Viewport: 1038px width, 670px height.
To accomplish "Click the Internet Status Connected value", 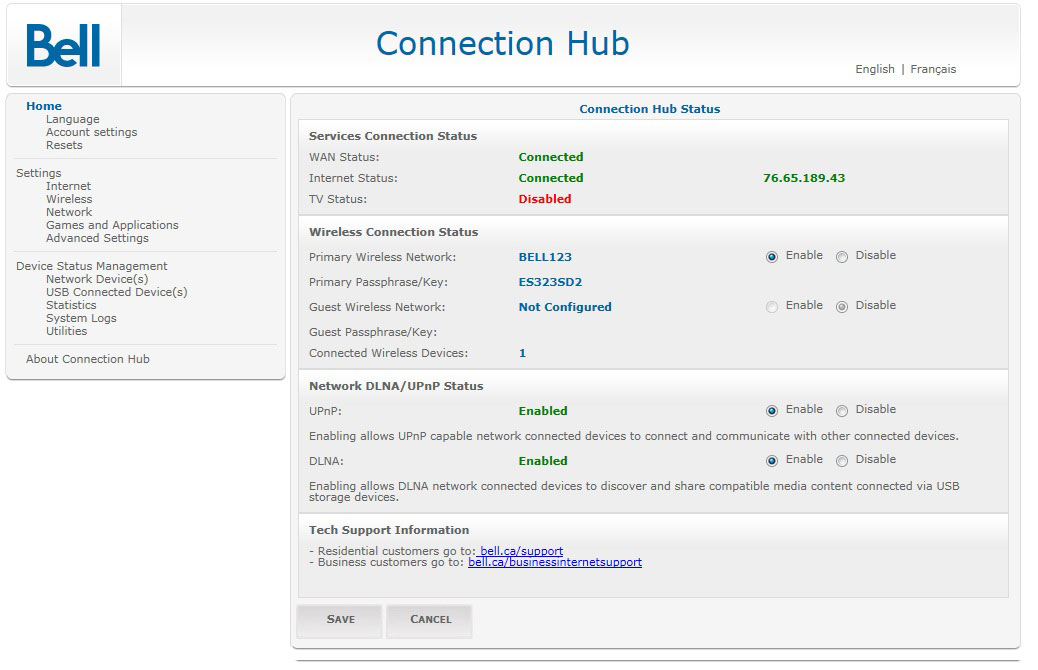I will [x=551, y=177].
